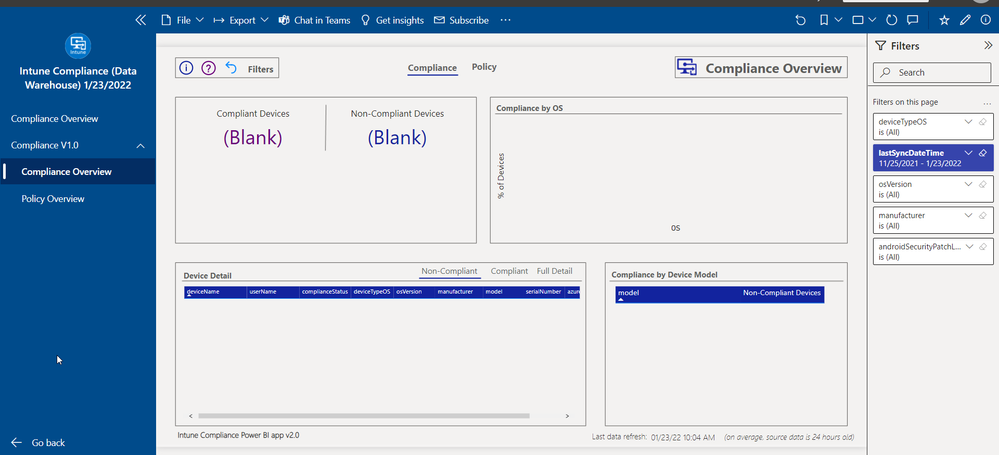This screenshot has height=455, width=999.
Task: Select the Full Detail view tab
Action: click(x=554, y=271)
